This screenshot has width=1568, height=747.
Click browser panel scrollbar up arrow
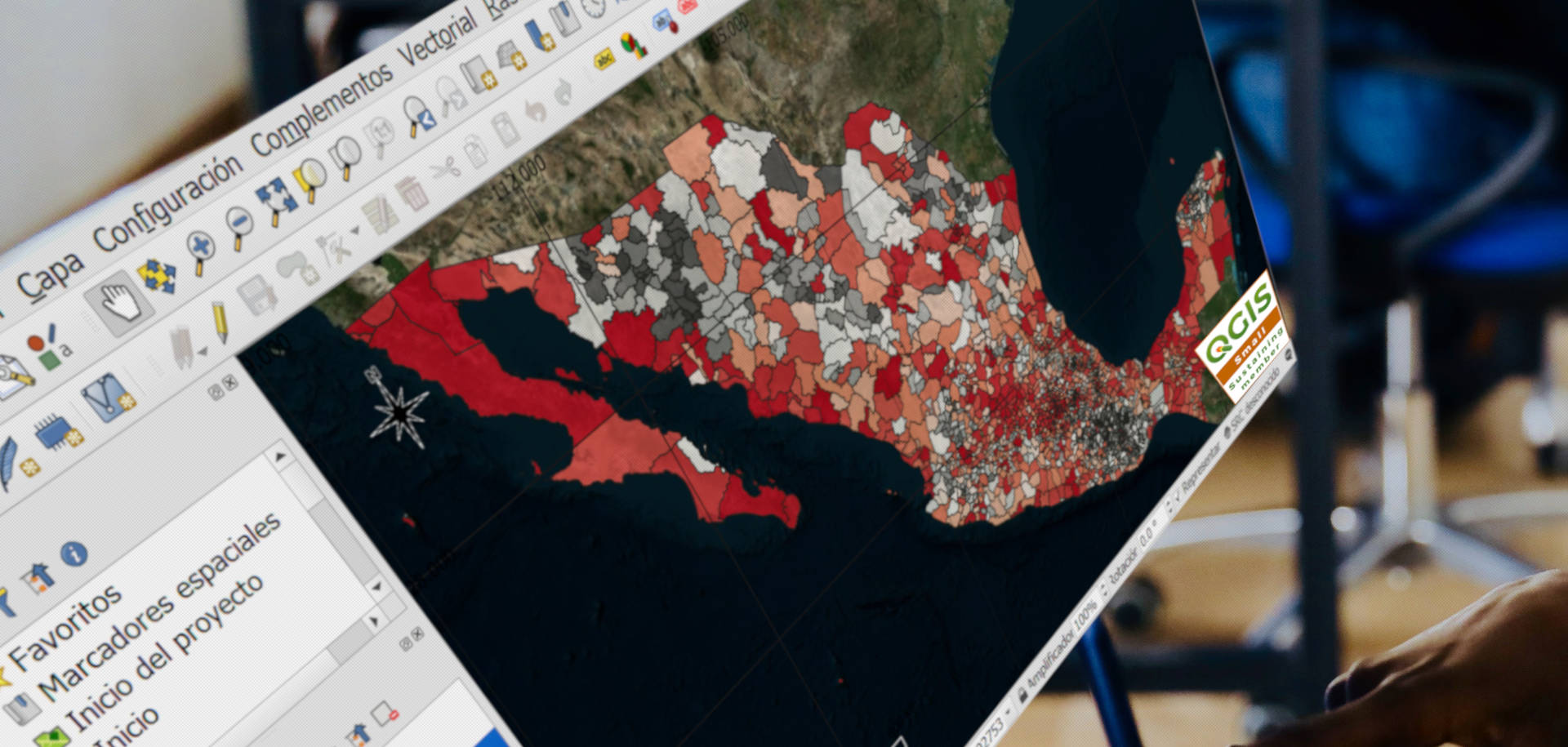[x=281, y=457]
